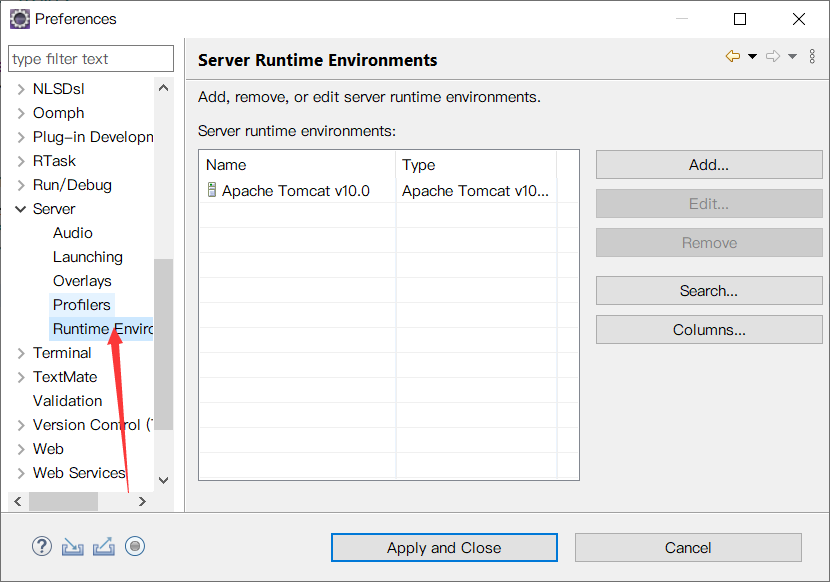Select Runtime Environments under Server

[x=102, y=329]
